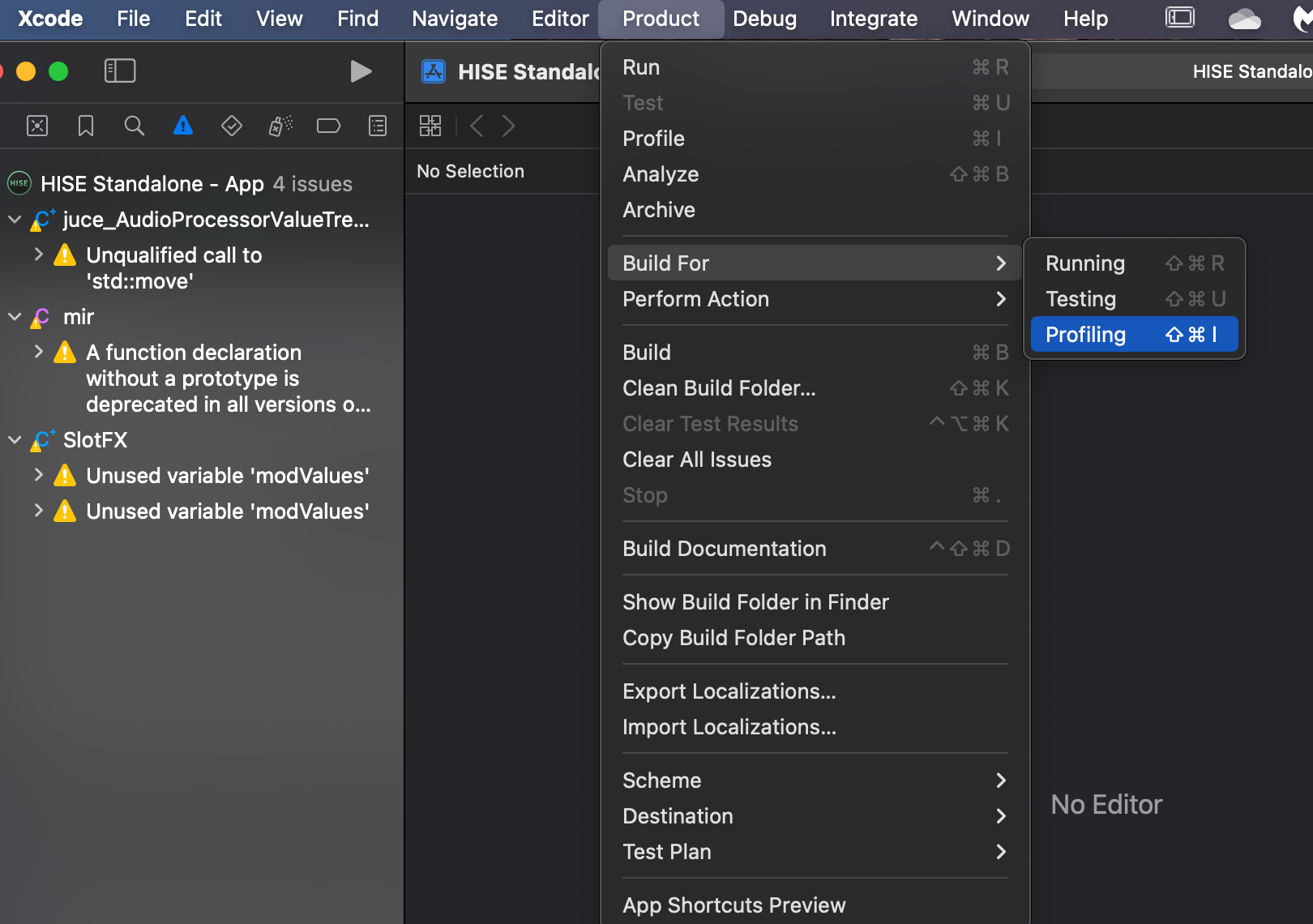
Task: Choose App Shortcuts Preview
Action: pyautogui.click(x=815, y=905)
